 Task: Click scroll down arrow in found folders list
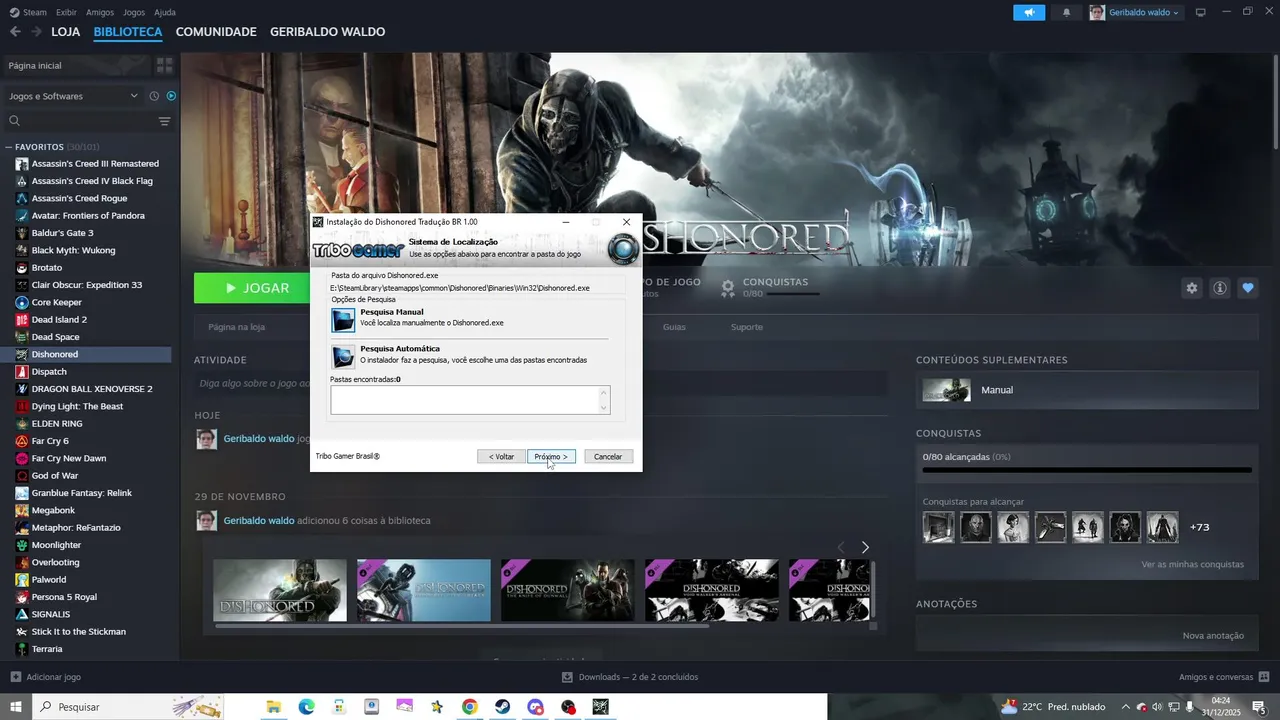(x=603, y=407)
